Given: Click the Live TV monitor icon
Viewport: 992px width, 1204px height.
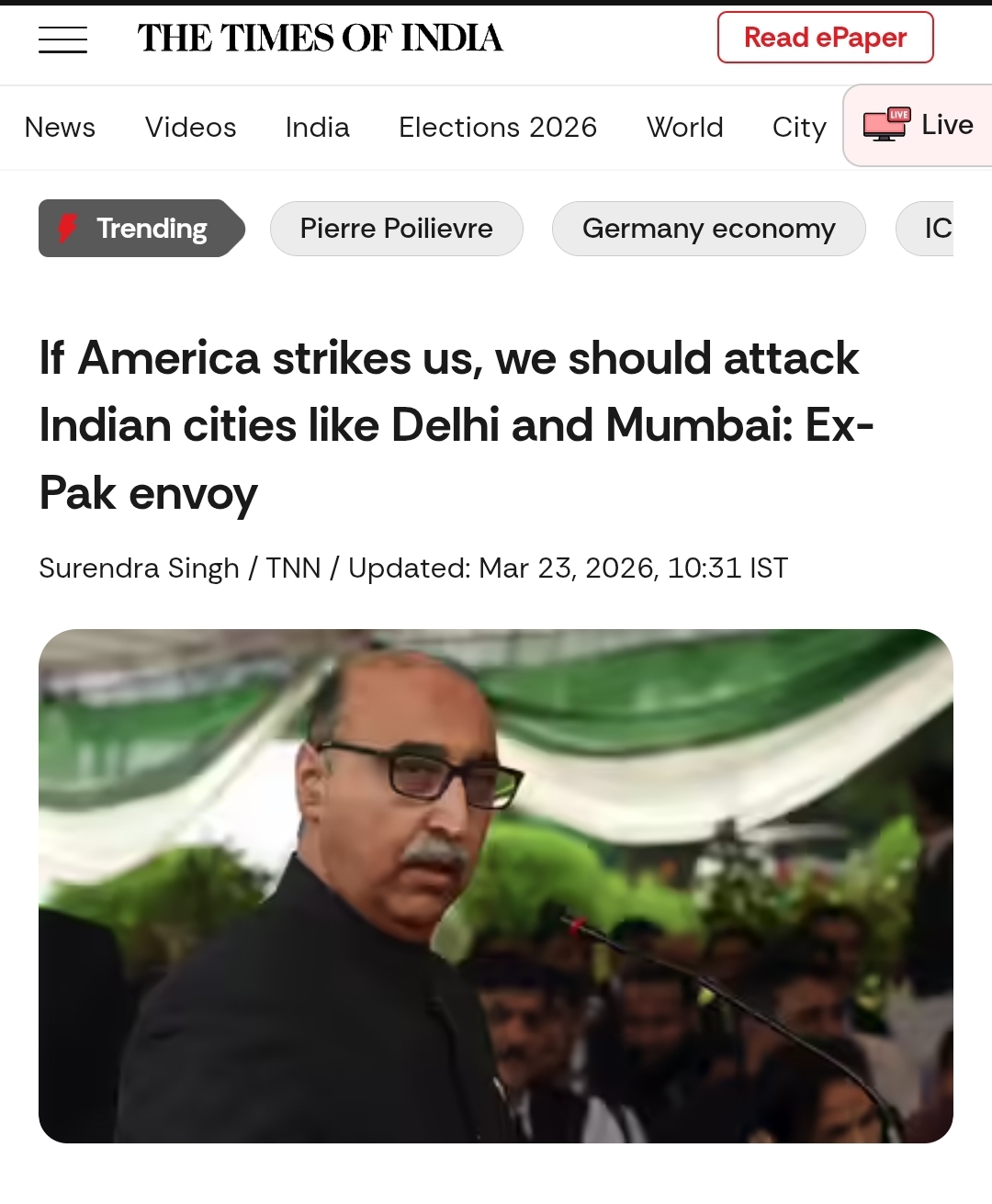Looking at the screenshot, I should tap(886, 124).
